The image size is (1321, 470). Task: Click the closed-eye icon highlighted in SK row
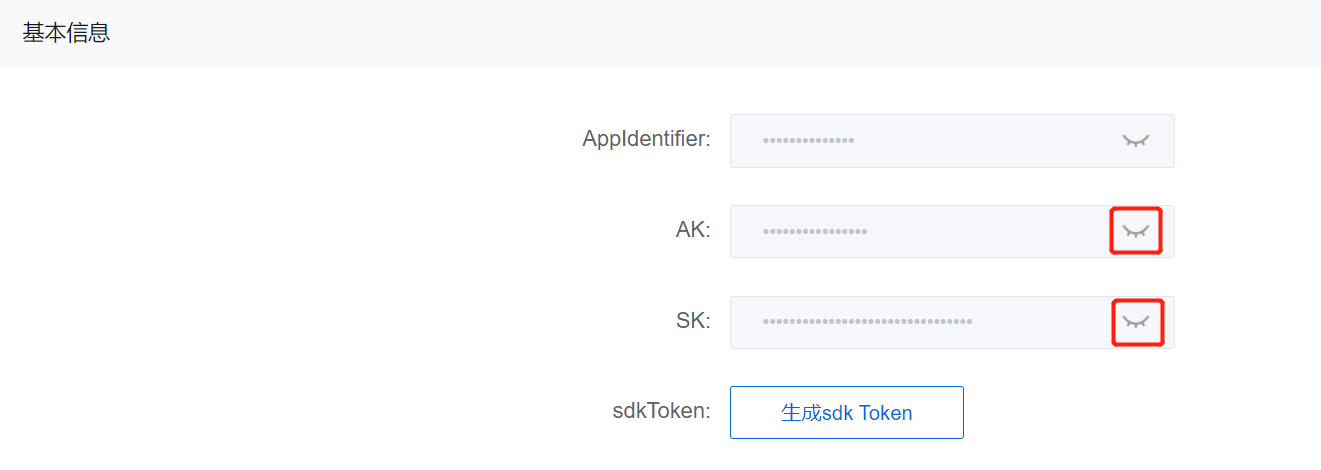(x=1135, y=322)
